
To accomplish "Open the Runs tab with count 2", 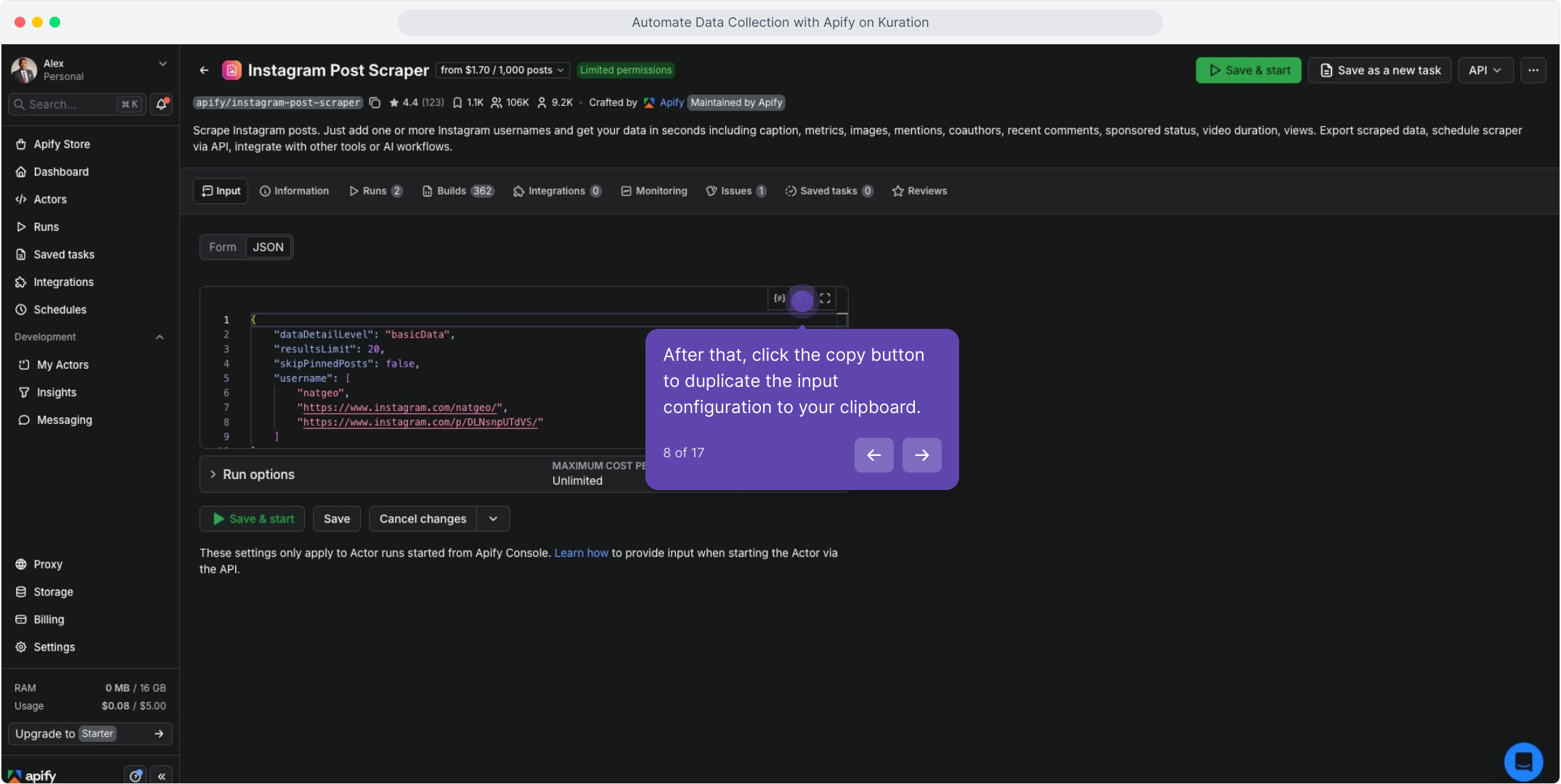I will (x=375, y=191).
